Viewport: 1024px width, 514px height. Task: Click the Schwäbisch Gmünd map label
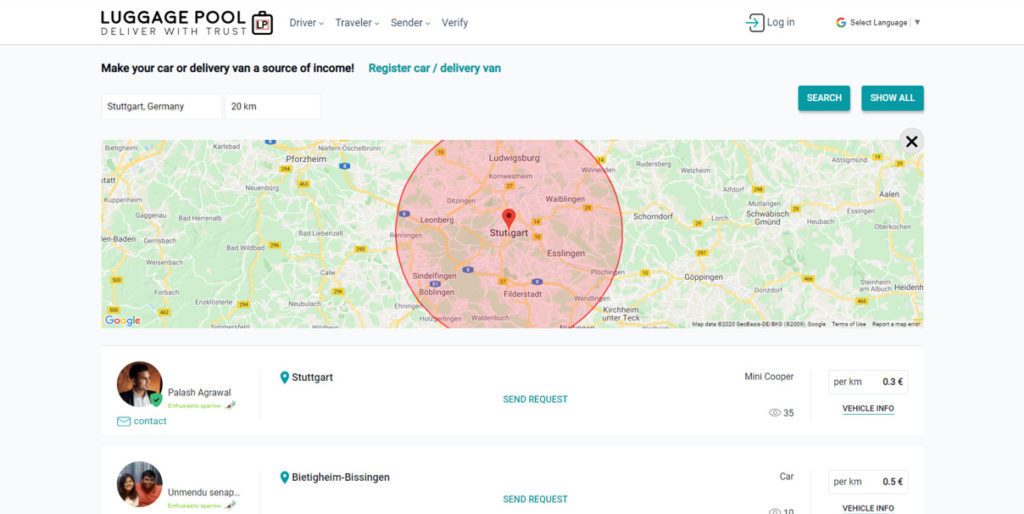pyautogui.click(x=767, y=217)
